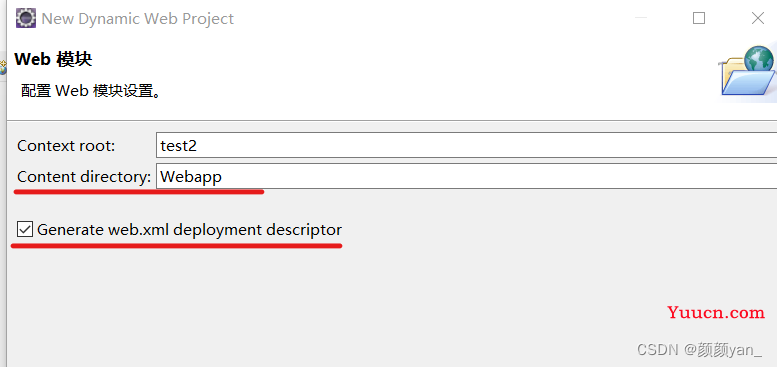
Task: Click the 'Web 模块' heading
Action: click(x=54, y=59)
